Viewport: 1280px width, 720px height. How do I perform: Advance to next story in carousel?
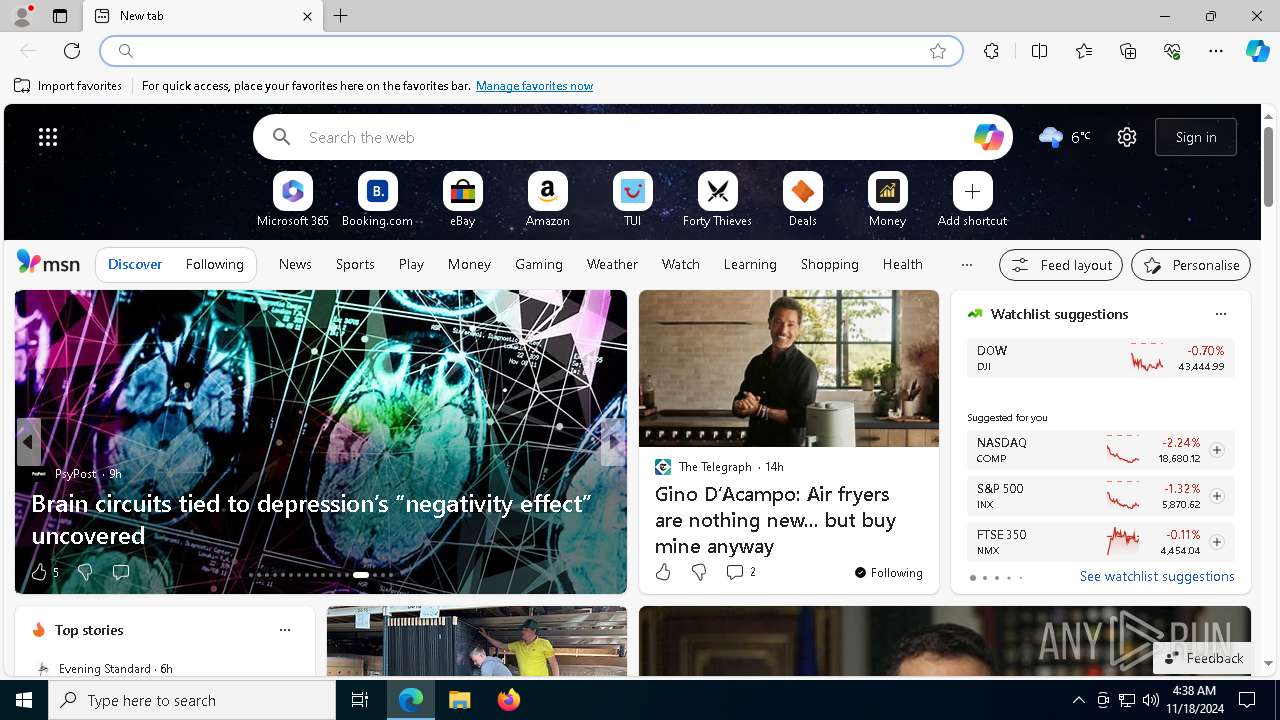(613, 442)
